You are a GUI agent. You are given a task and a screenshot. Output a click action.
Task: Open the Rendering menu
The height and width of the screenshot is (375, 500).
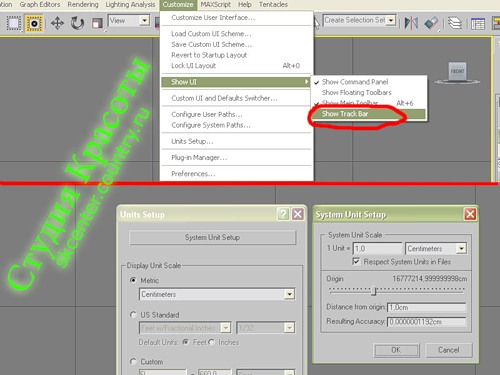[x=83, y=5]
